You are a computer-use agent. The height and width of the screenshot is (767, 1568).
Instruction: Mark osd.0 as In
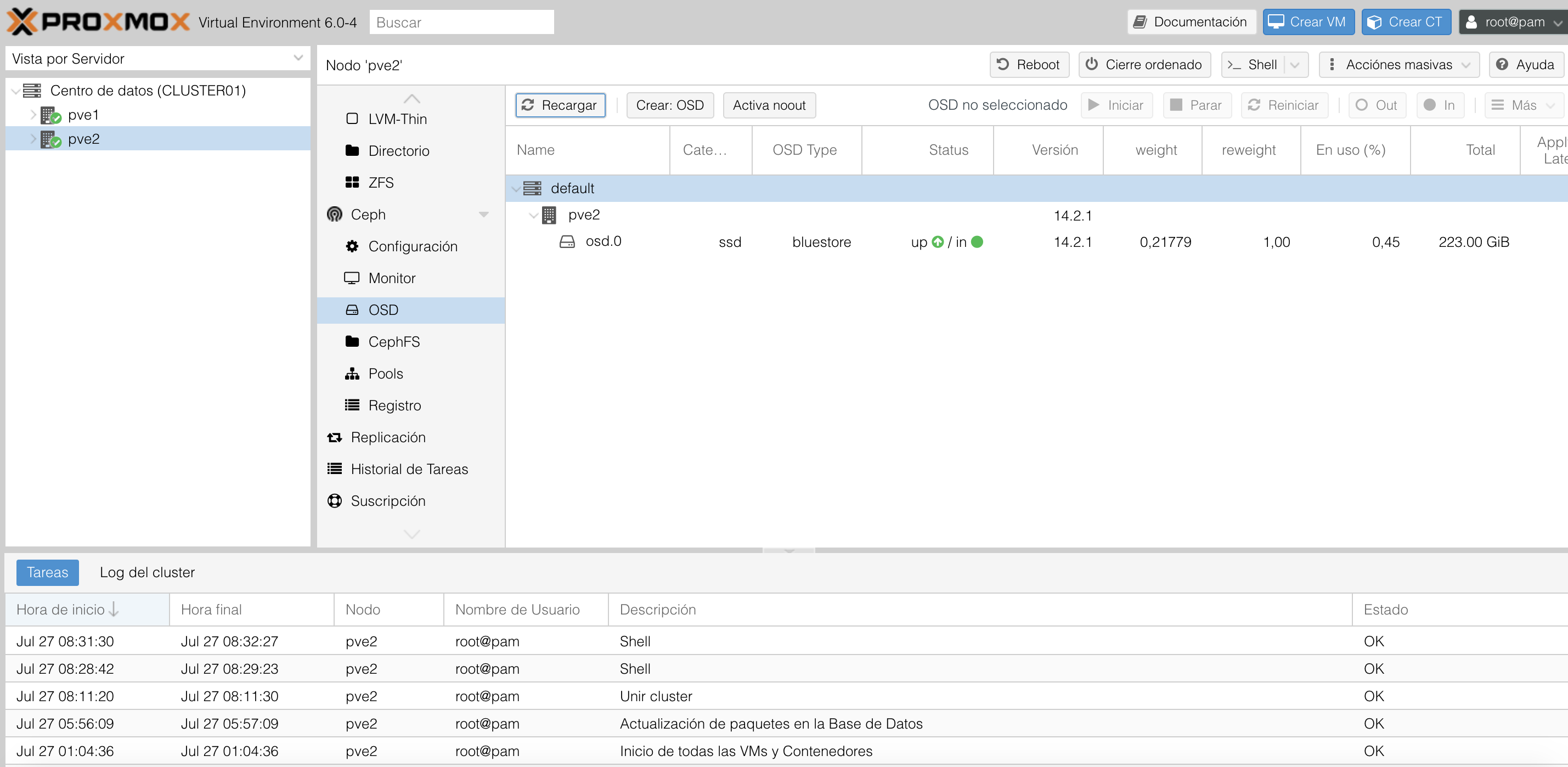pos(1440,105)
